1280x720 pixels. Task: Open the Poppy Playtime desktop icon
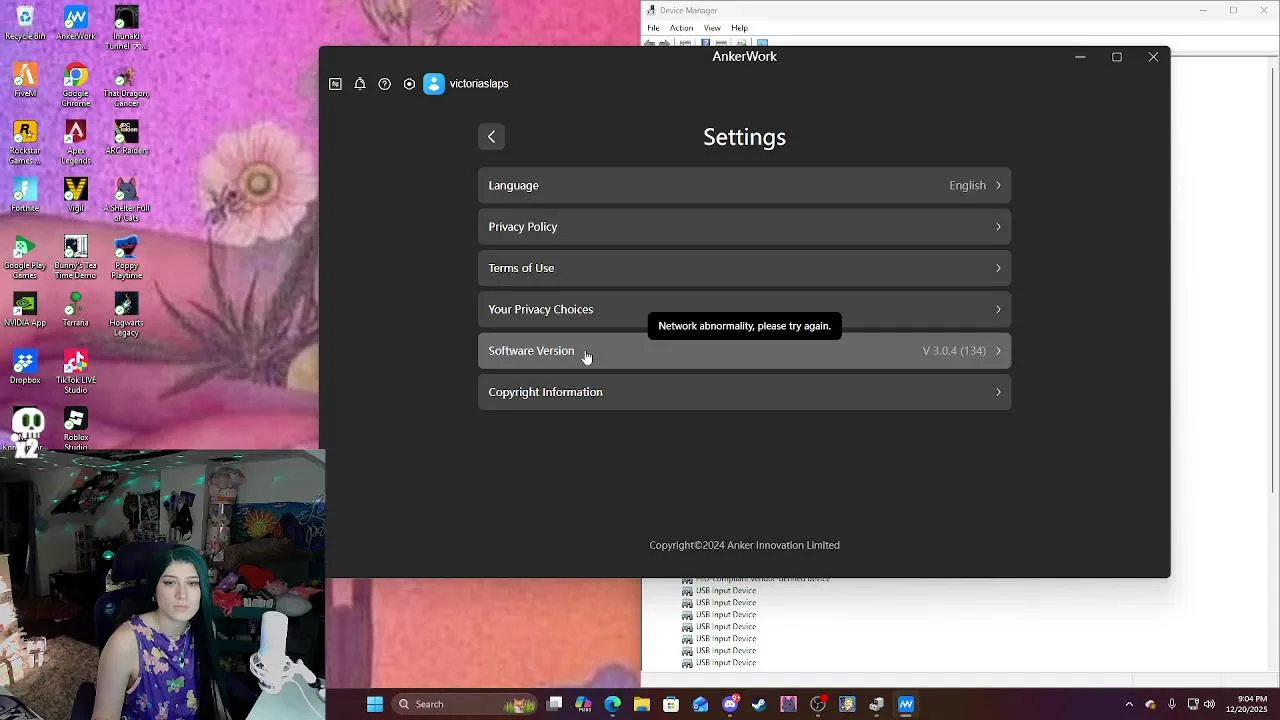[x=126, y=258]
